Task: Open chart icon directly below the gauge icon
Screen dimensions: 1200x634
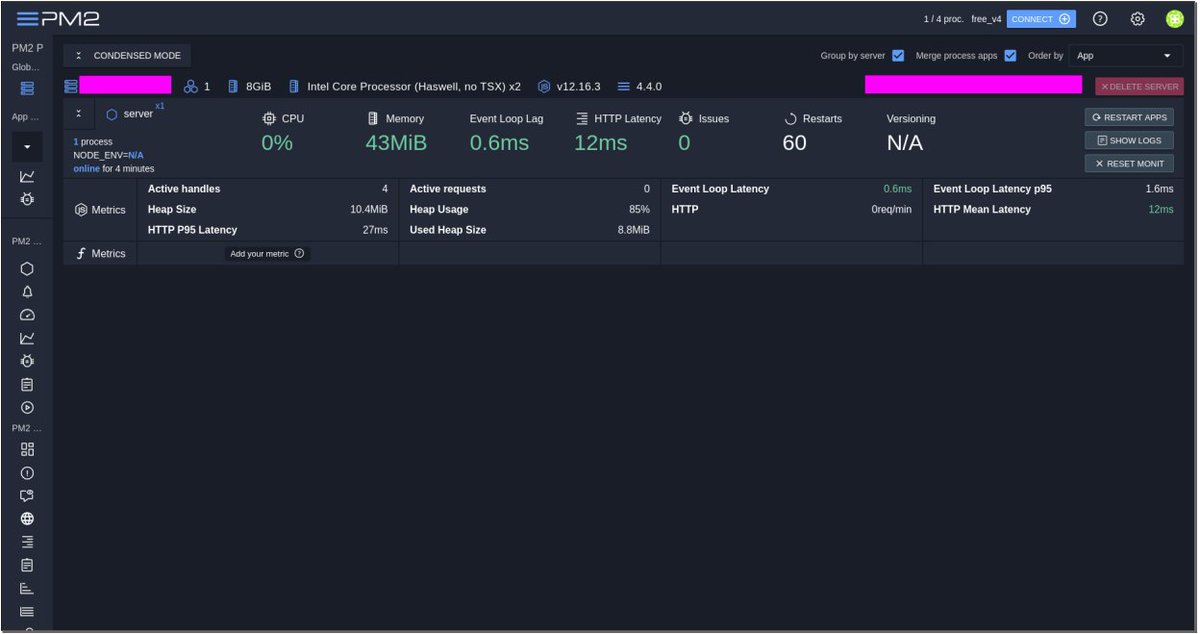Action: tap(27, 338)
